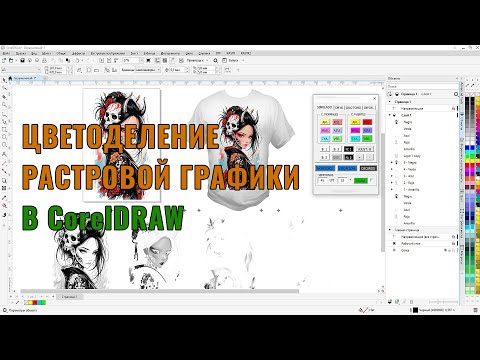Click the Print icon on the standard toolbar
The image size is (480, 360).
(44, 60)
